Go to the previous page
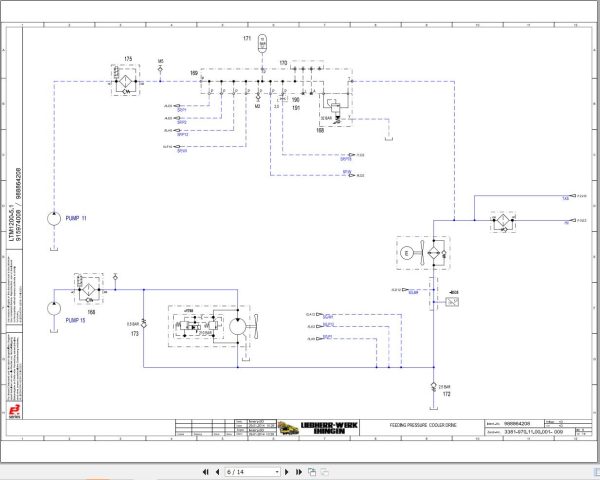This screenshot has width=600, height=480. 217,472
